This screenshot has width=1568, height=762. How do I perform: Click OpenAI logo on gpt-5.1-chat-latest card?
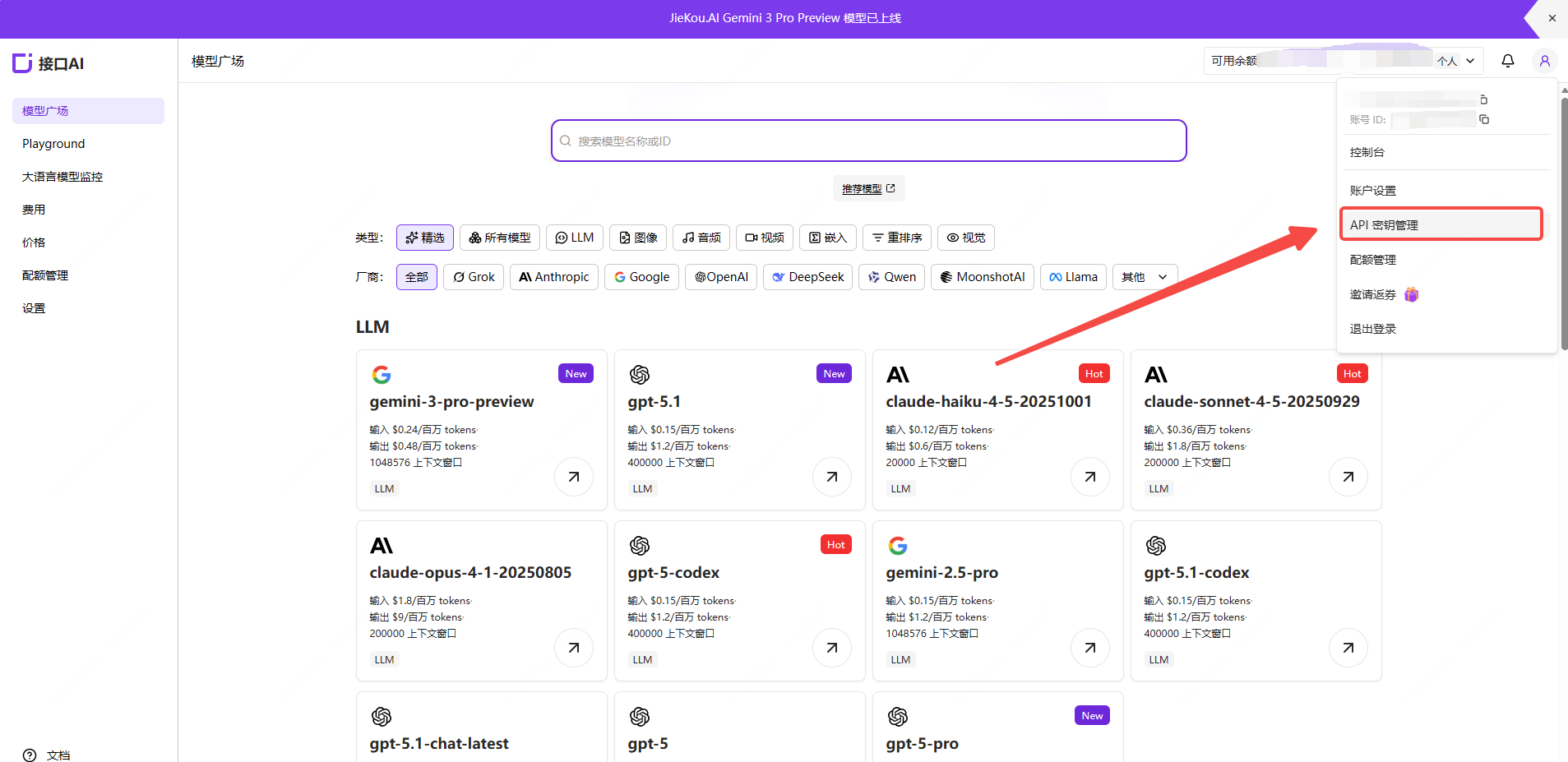click(382, 717)
